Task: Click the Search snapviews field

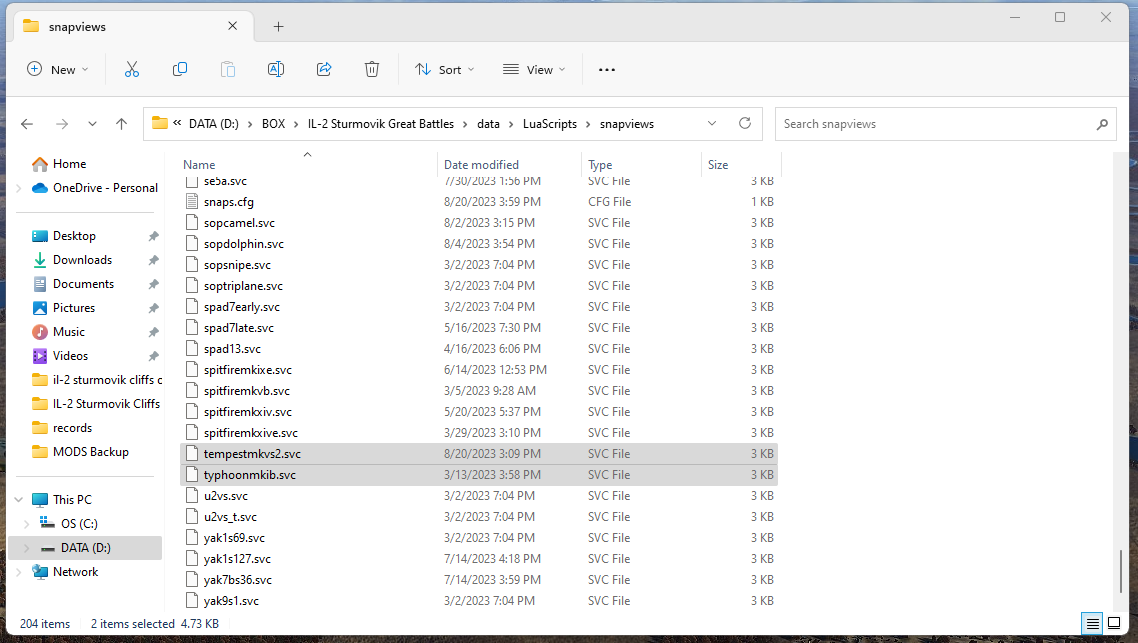Action: tap(936, 124)
